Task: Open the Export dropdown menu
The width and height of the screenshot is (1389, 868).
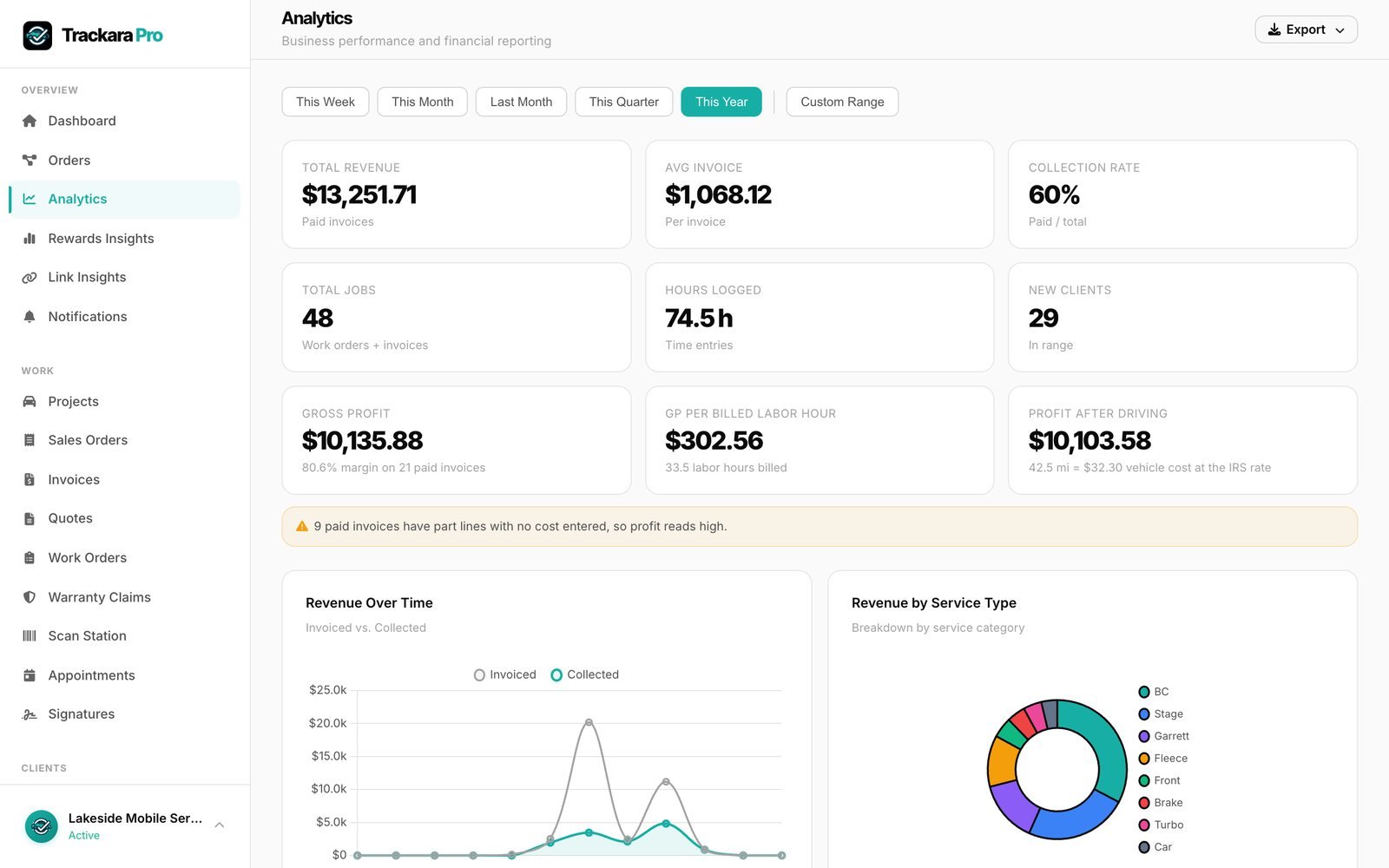Action: point(1306,30)
